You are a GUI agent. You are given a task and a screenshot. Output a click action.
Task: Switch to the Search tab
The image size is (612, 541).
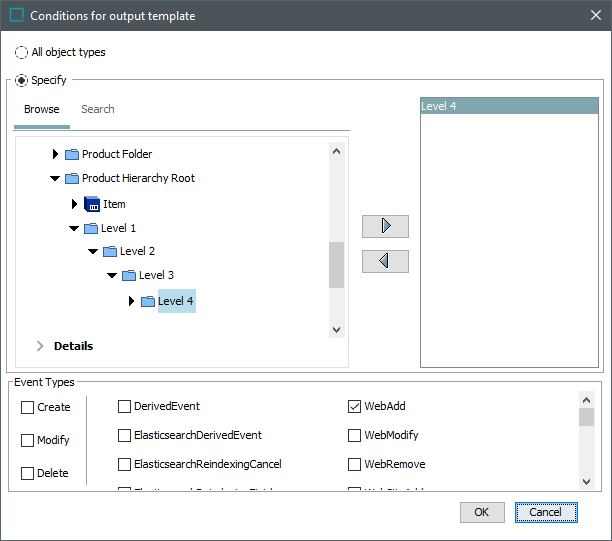click(98, 110)
